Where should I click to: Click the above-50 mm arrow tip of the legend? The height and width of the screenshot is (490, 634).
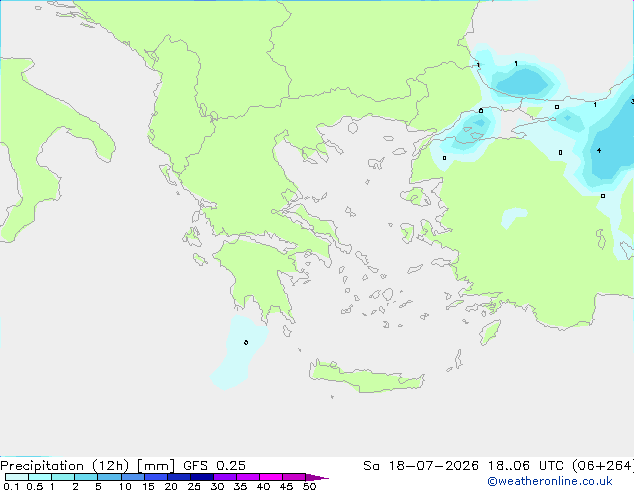click(x=317, y=477)
